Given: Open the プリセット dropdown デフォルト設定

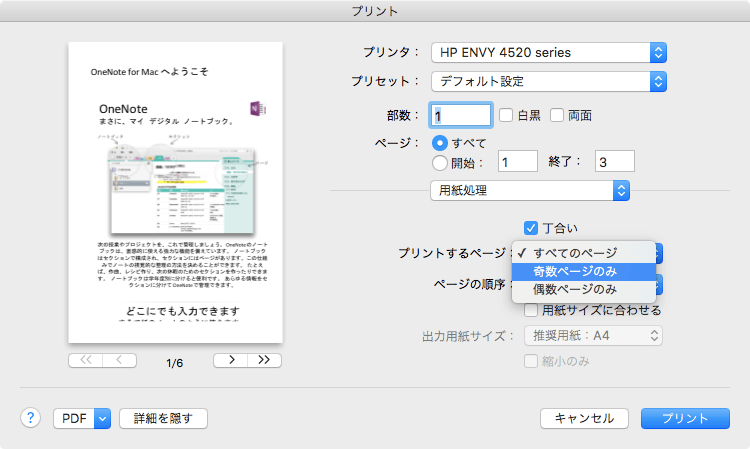Looking at the screenshot, I should pyautogui.click(x=549, y=82).
